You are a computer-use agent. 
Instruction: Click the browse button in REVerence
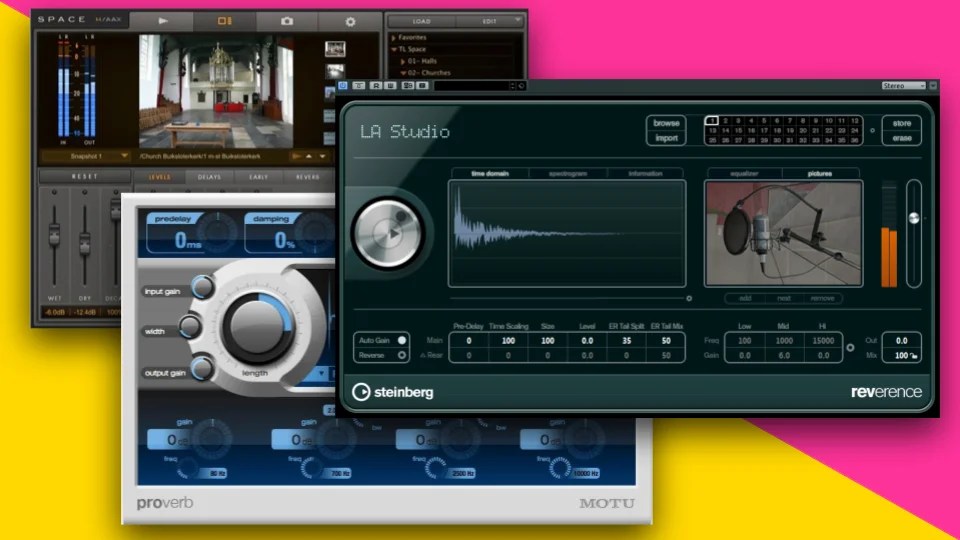(x=666, y=123)
